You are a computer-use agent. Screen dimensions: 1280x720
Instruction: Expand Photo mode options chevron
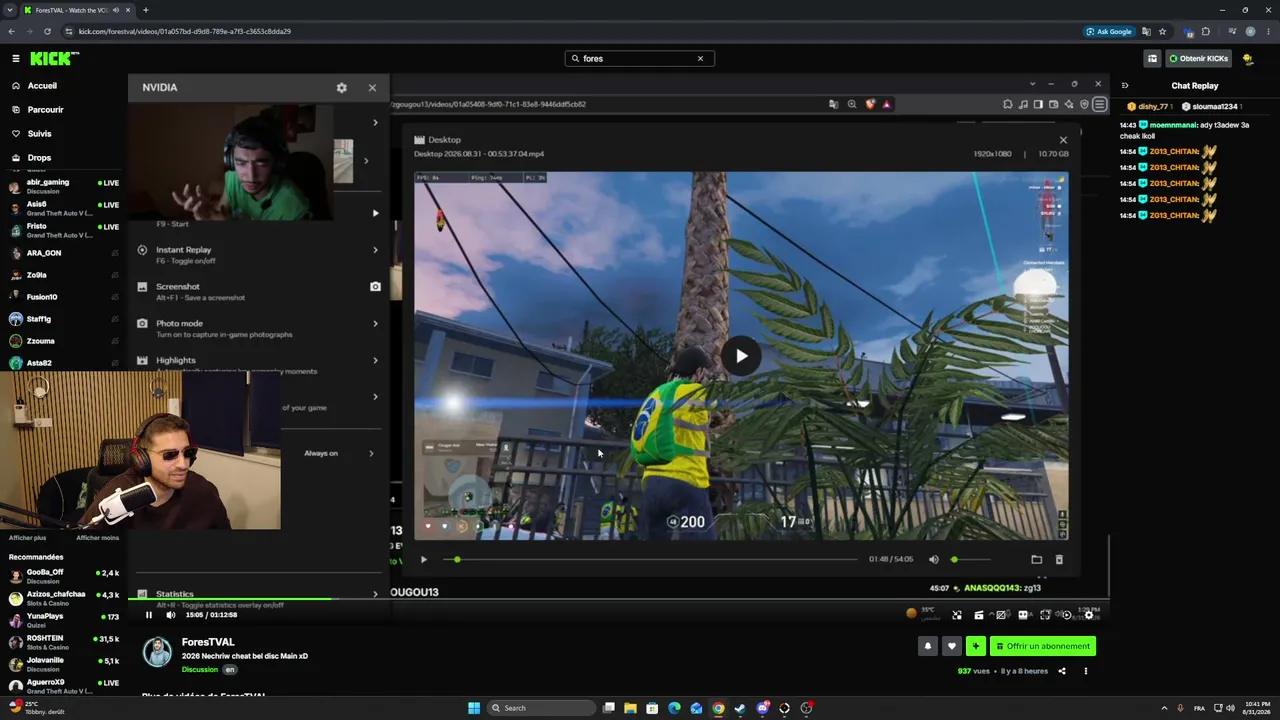coord(375,324)
